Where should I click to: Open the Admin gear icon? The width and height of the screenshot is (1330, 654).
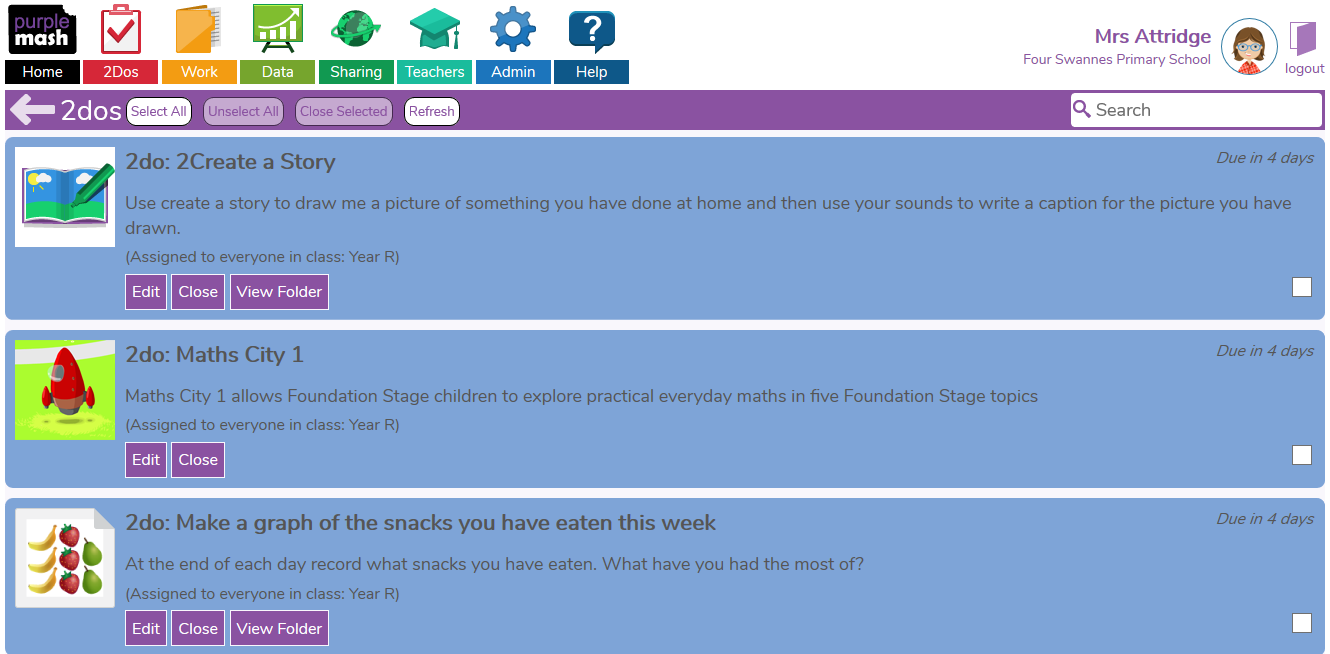pos(513,30)
